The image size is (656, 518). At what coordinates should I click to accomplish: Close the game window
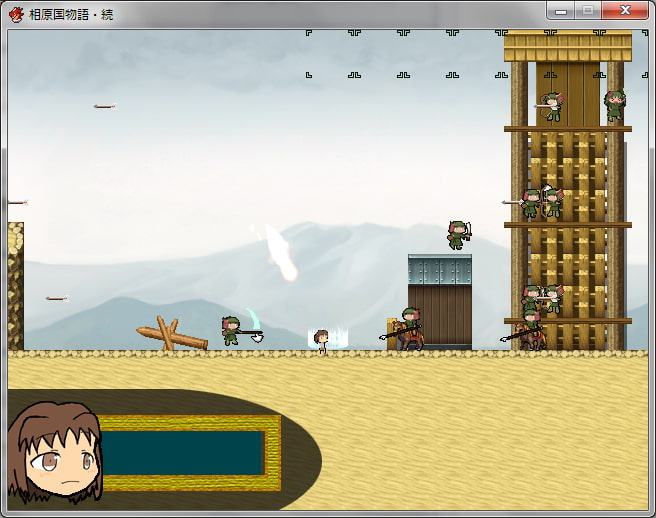(x=625, y=11)
